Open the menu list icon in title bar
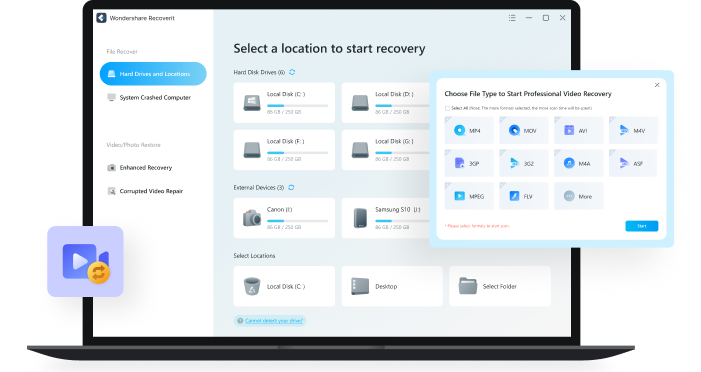 pos(512,18)
